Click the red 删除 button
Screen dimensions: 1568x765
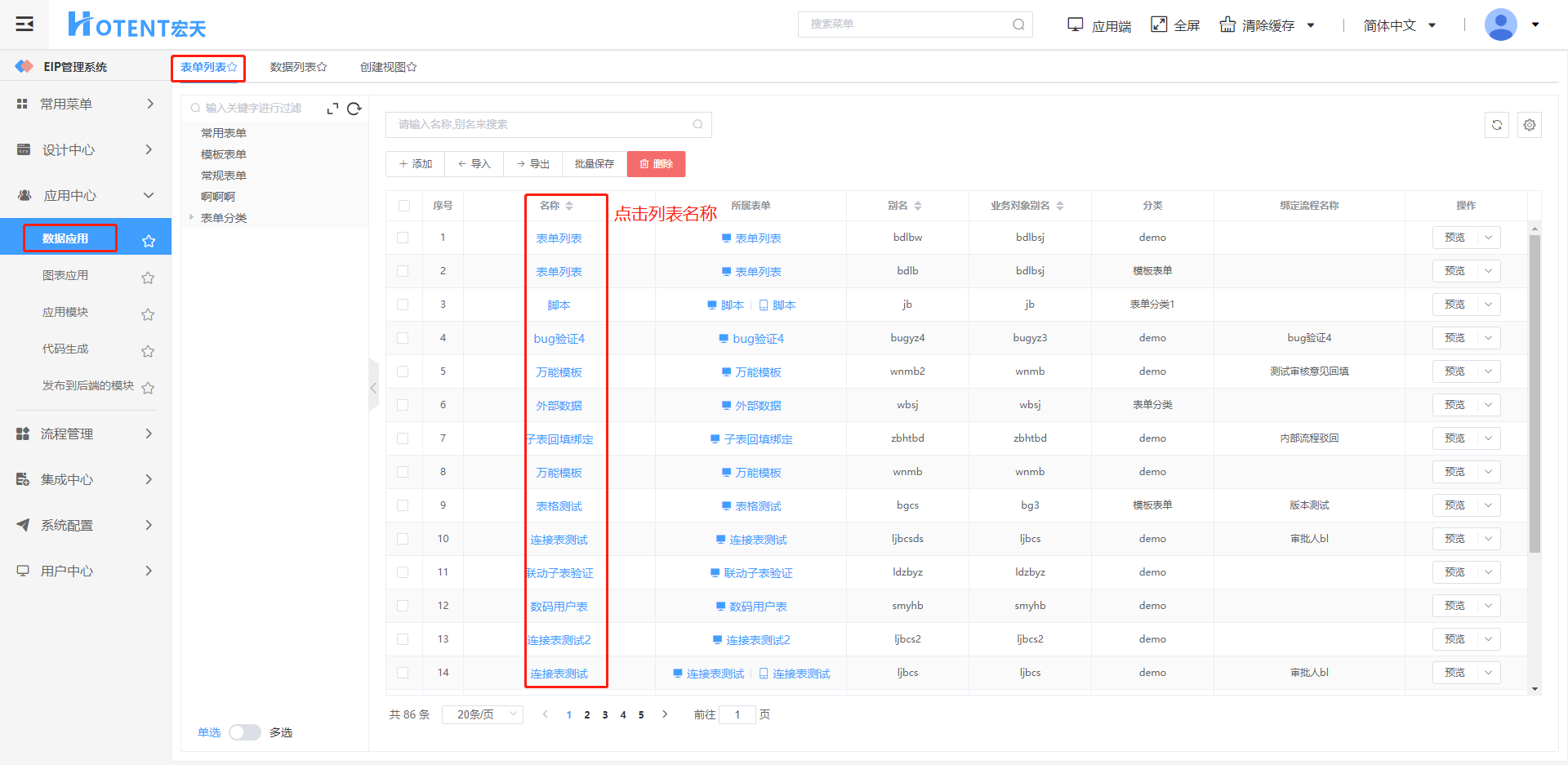(x=656, y=164)
